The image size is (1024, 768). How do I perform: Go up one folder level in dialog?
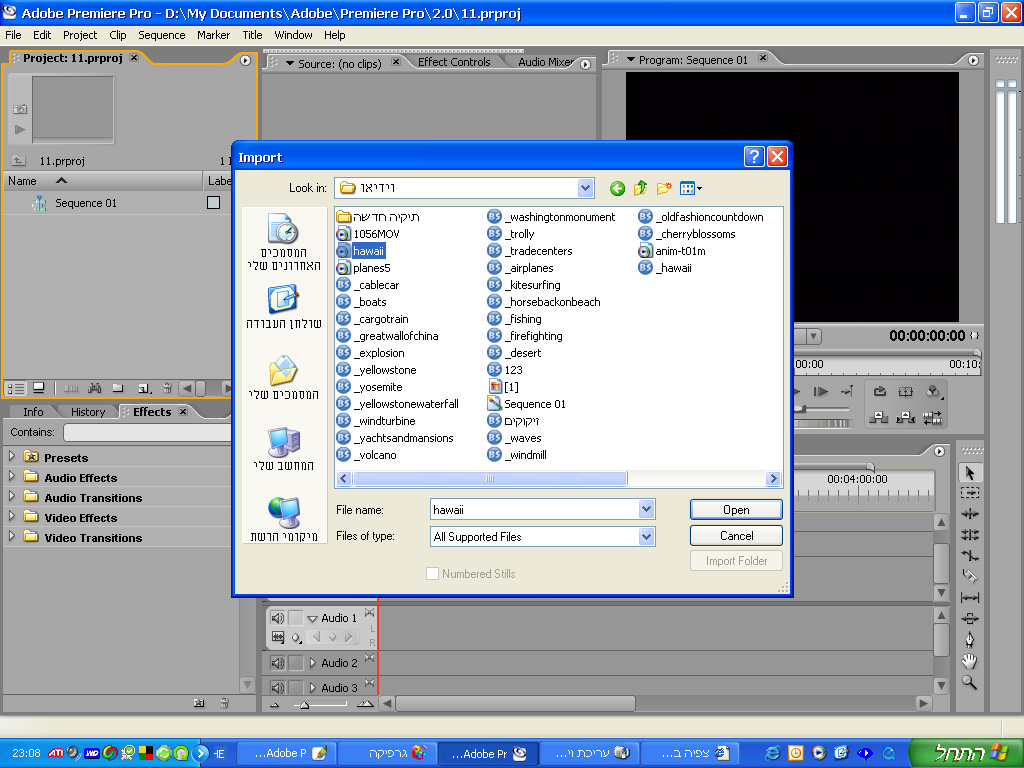(640, 188)
